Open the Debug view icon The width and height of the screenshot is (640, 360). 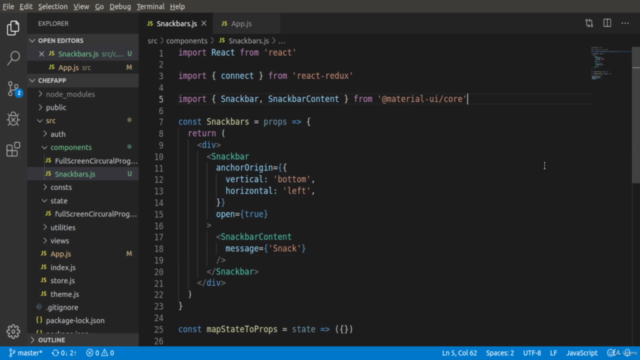[x=13, y=119]
